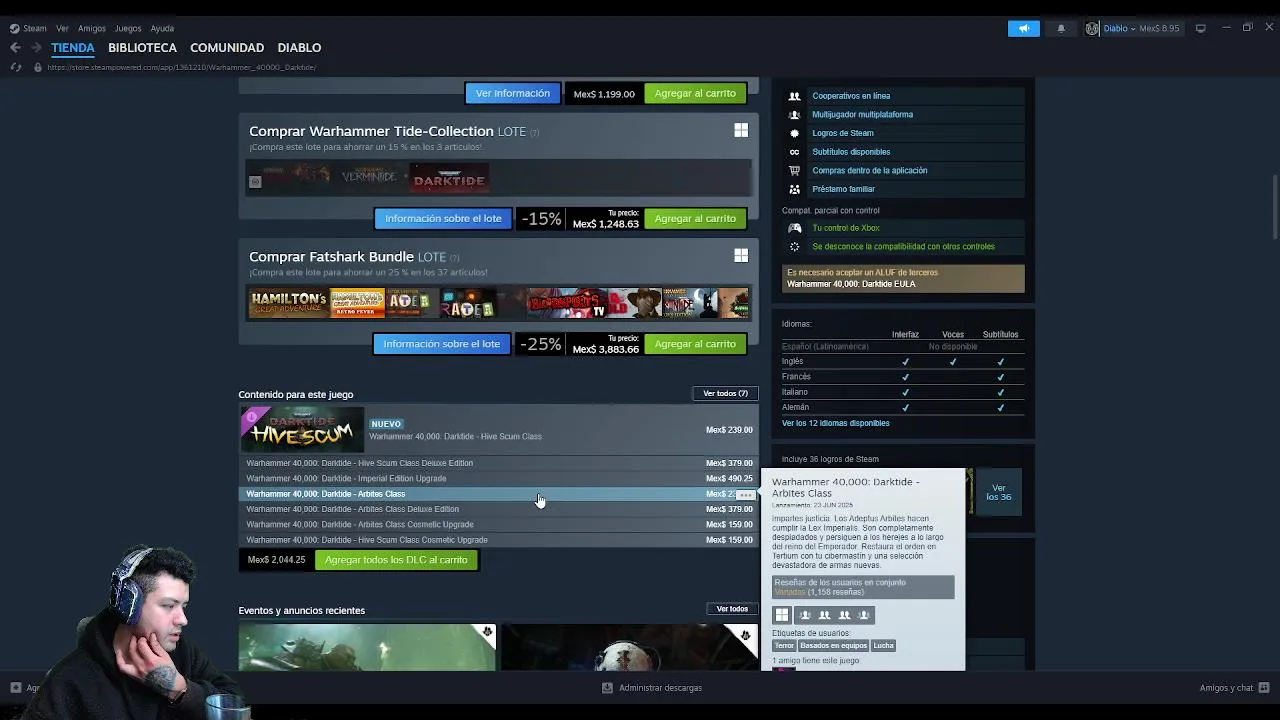Switch to Big Picture mode icon
Viewport: 1280px width, 720px height.
[x=1201, y=28]
